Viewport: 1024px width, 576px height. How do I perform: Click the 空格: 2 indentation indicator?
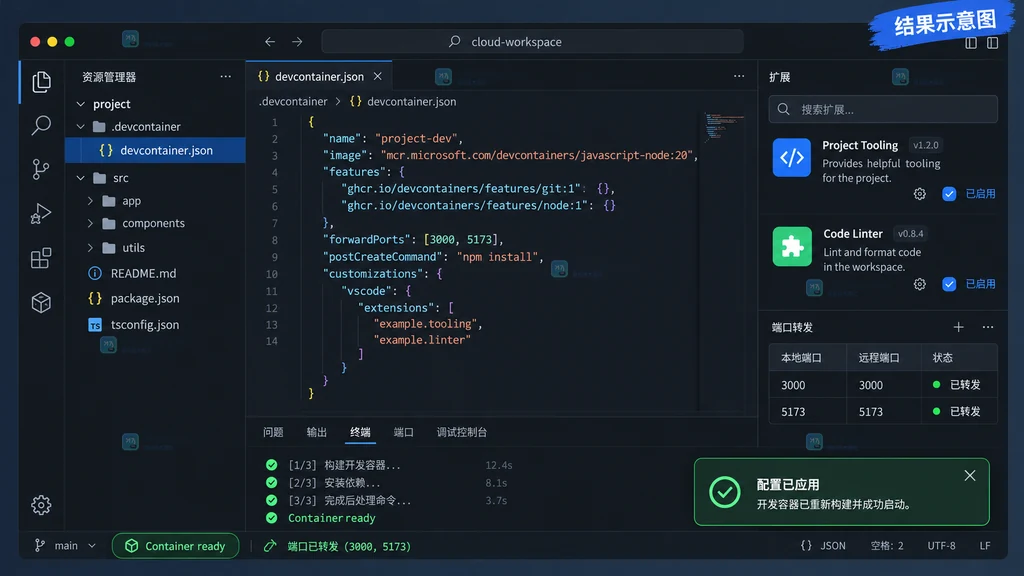coord(887,546)
